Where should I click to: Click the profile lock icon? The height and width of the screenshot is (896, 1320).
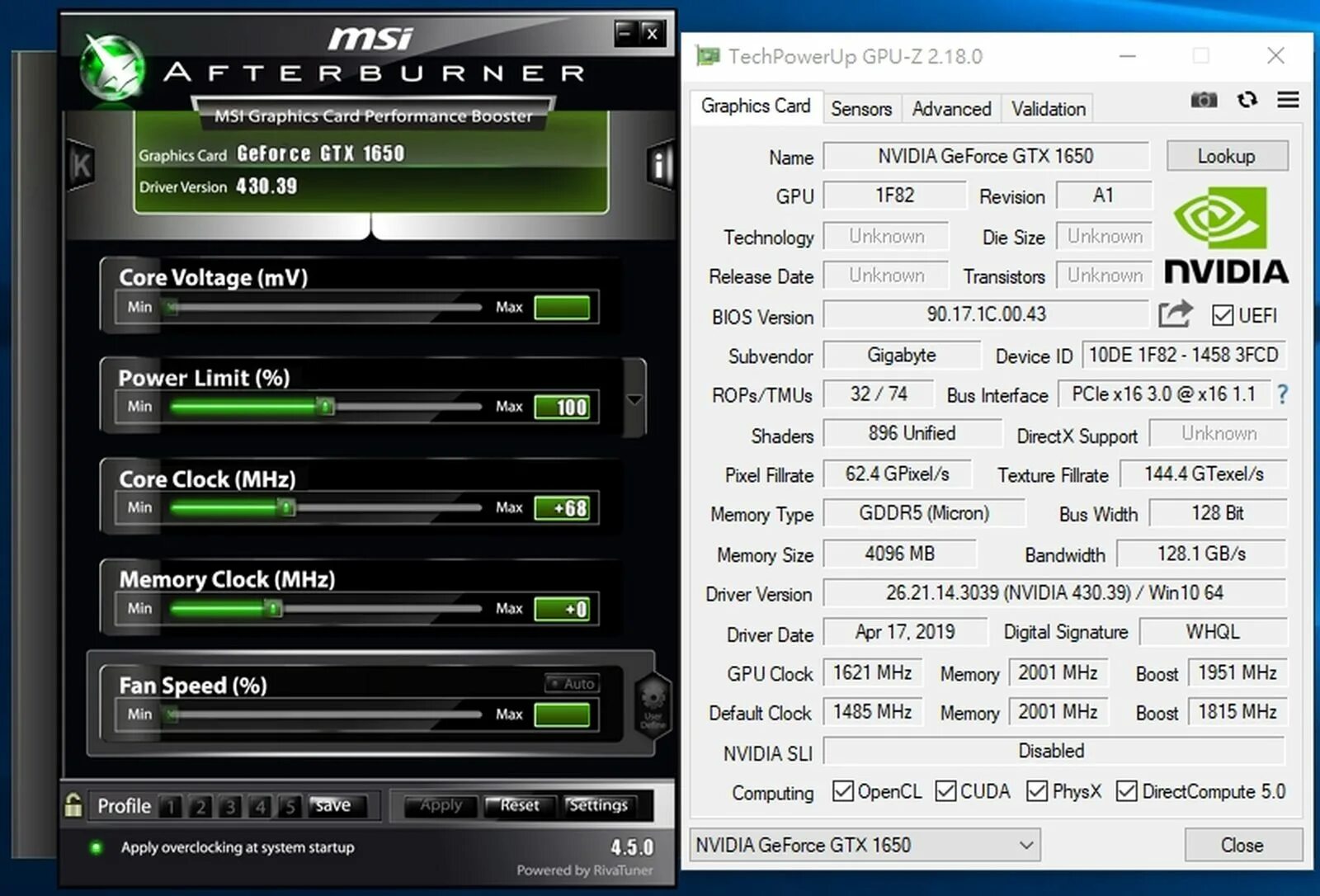(x=73, y=804)
